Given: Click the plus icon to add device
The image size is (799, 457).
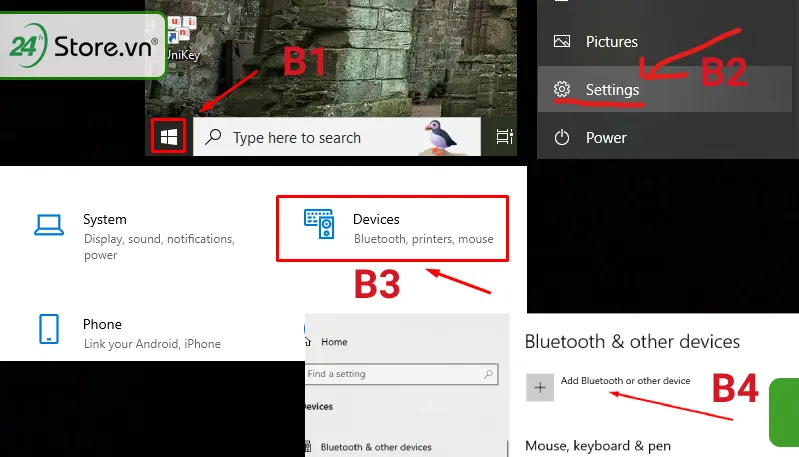Looking at the screenshot, I should click(x=540, y=388).
